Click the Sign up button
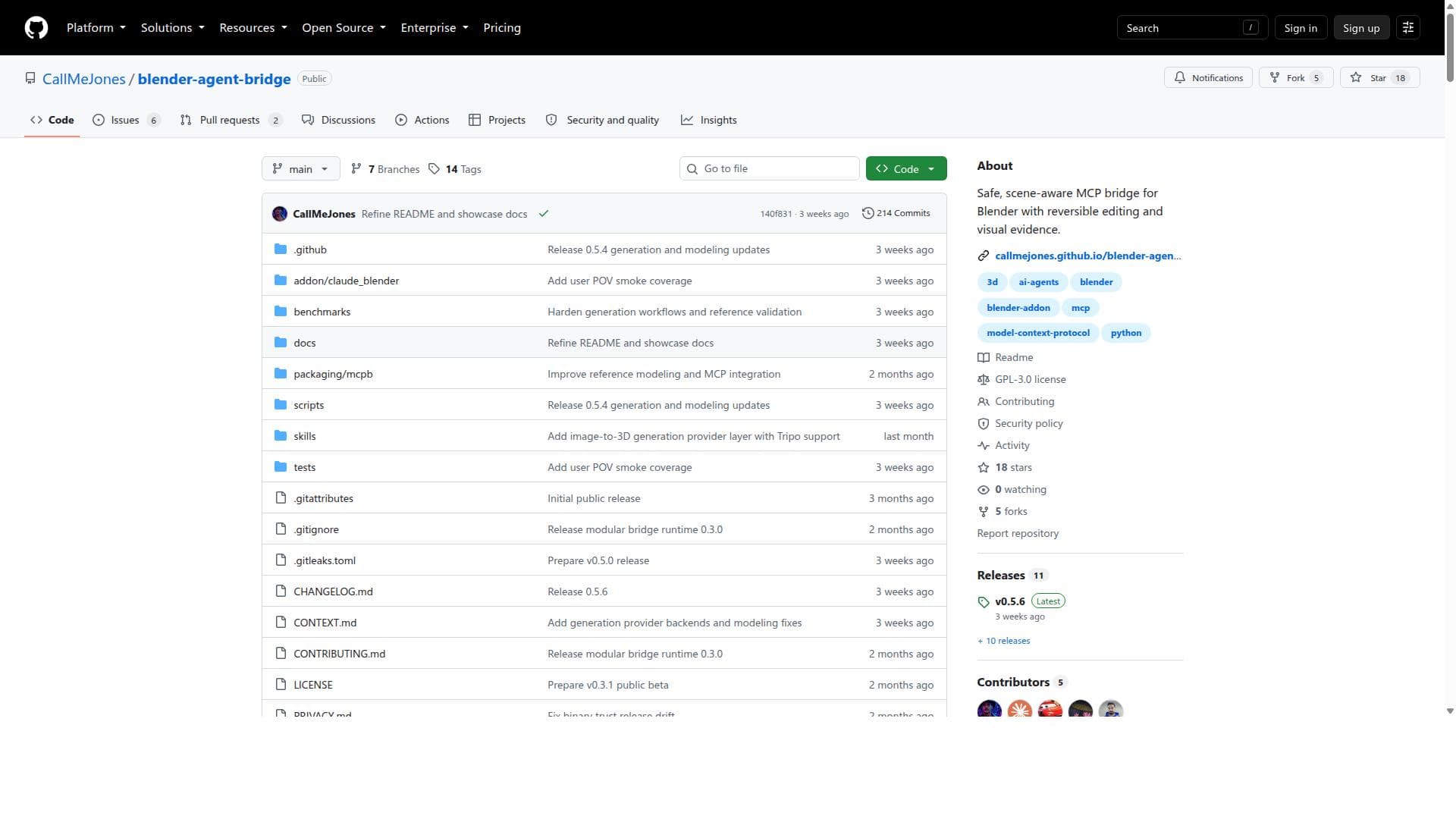 coord(1361,28)
